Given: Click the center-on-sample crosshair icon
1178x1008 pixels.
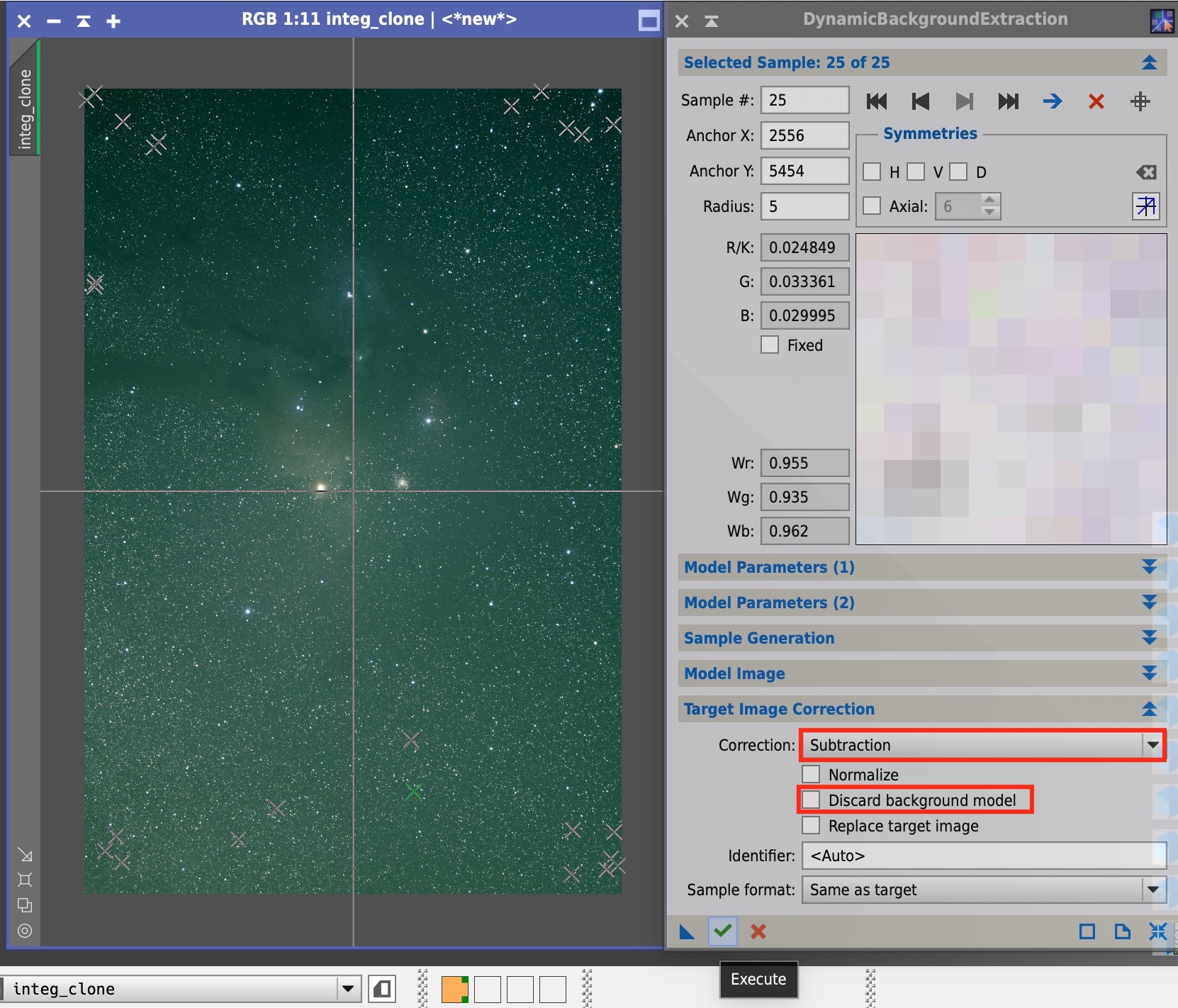Looking at the screenshot, I should [1140, 101].
